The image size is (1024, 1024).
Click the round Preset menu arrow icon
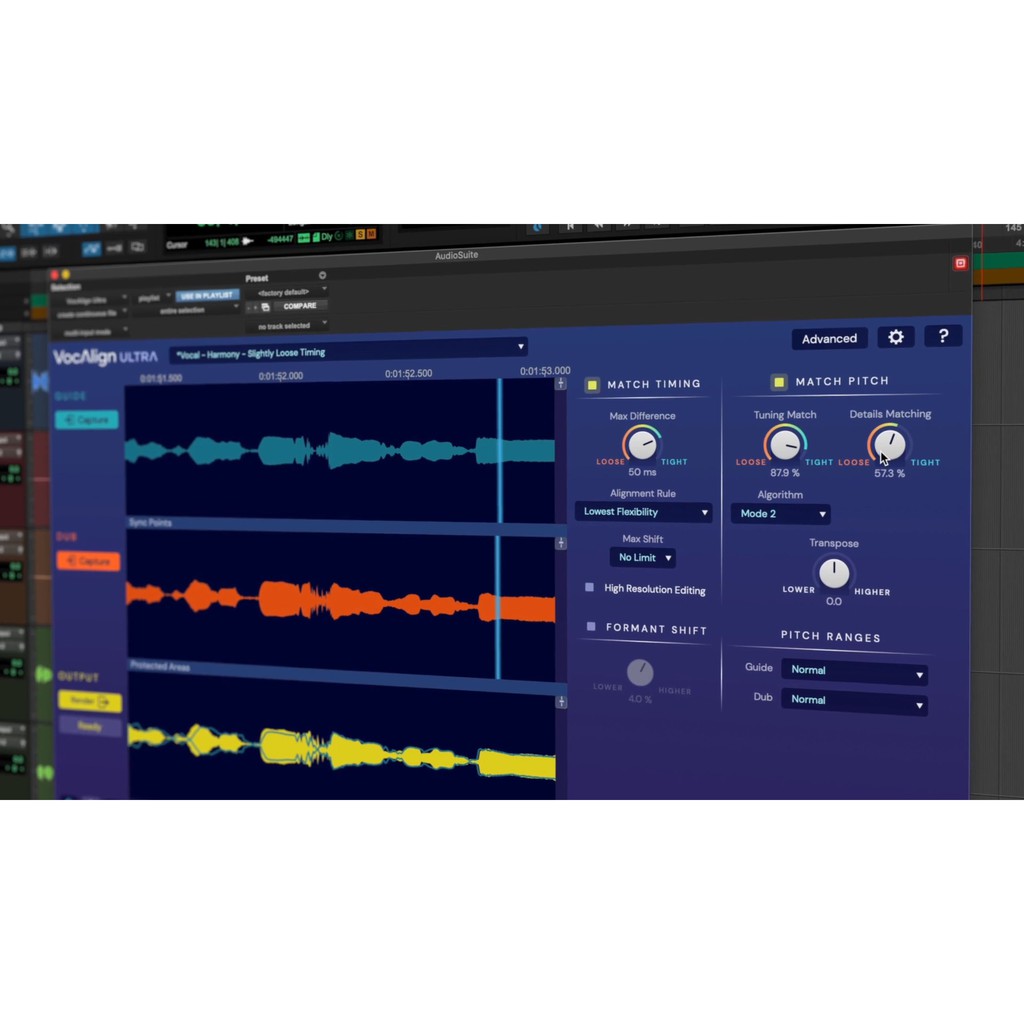[x=322, y=275]
